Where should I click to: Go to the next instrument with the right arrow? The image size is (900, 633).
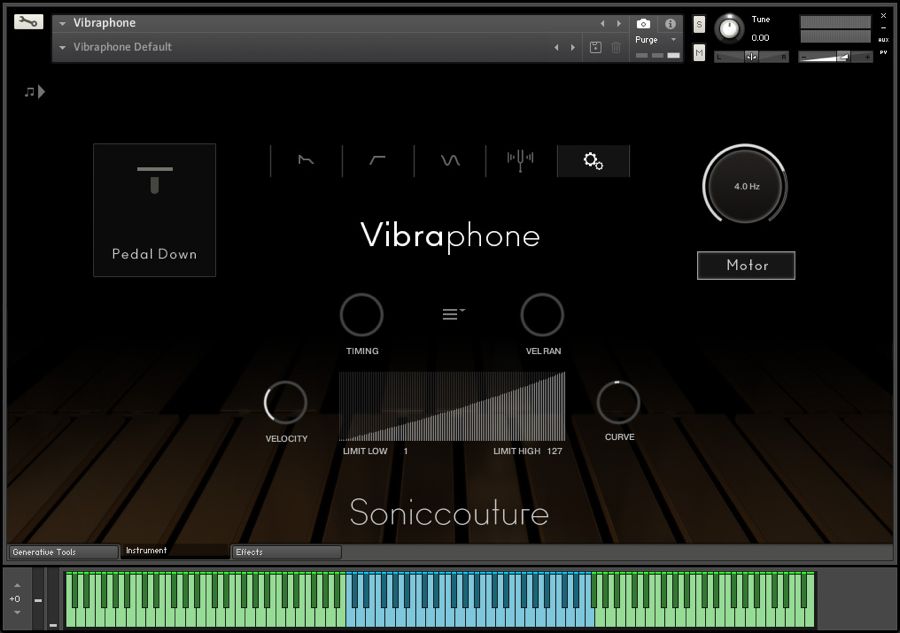(619, 24)
